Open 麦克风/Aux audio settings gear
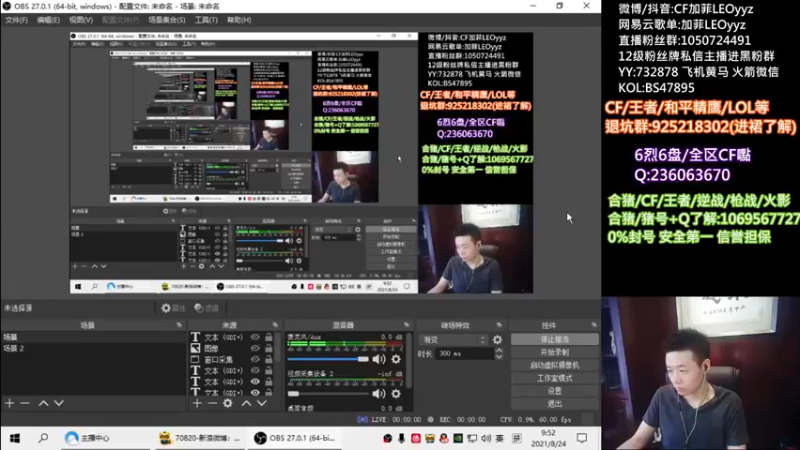This screenshot has height=450, width=800. 396,359
